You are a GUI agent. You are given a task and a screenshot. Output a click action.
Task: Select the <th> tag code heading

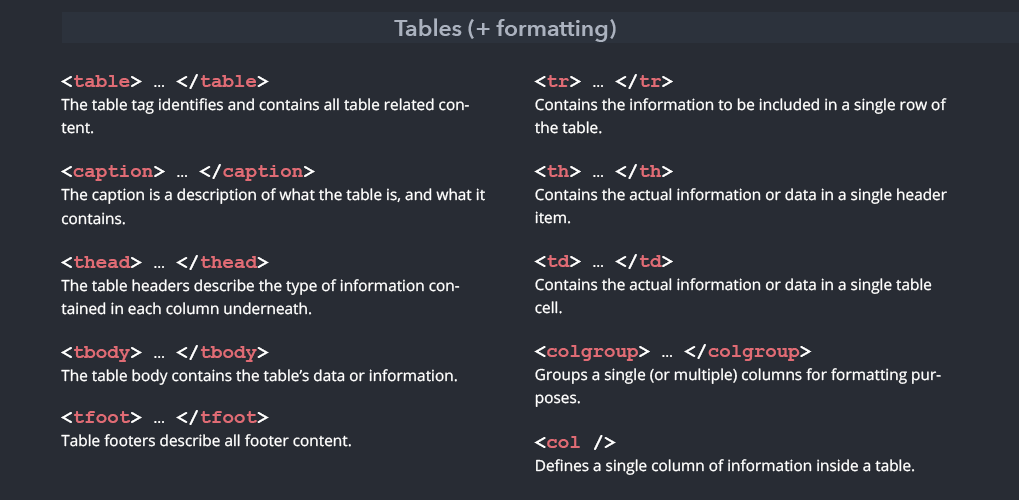coord(604,172)
